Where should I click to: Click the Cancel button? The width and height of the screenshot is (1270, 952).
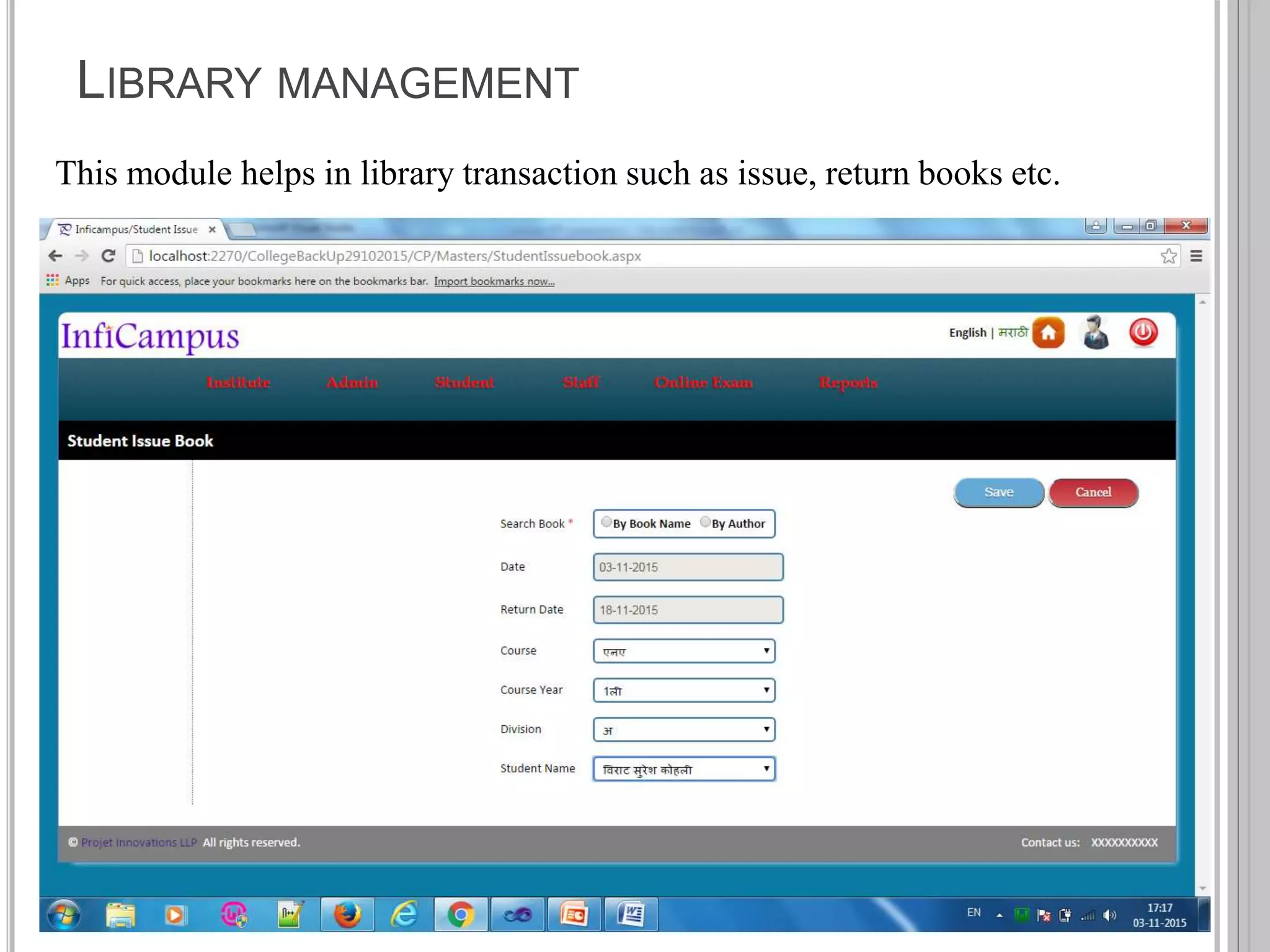(x=1093, y=493)
